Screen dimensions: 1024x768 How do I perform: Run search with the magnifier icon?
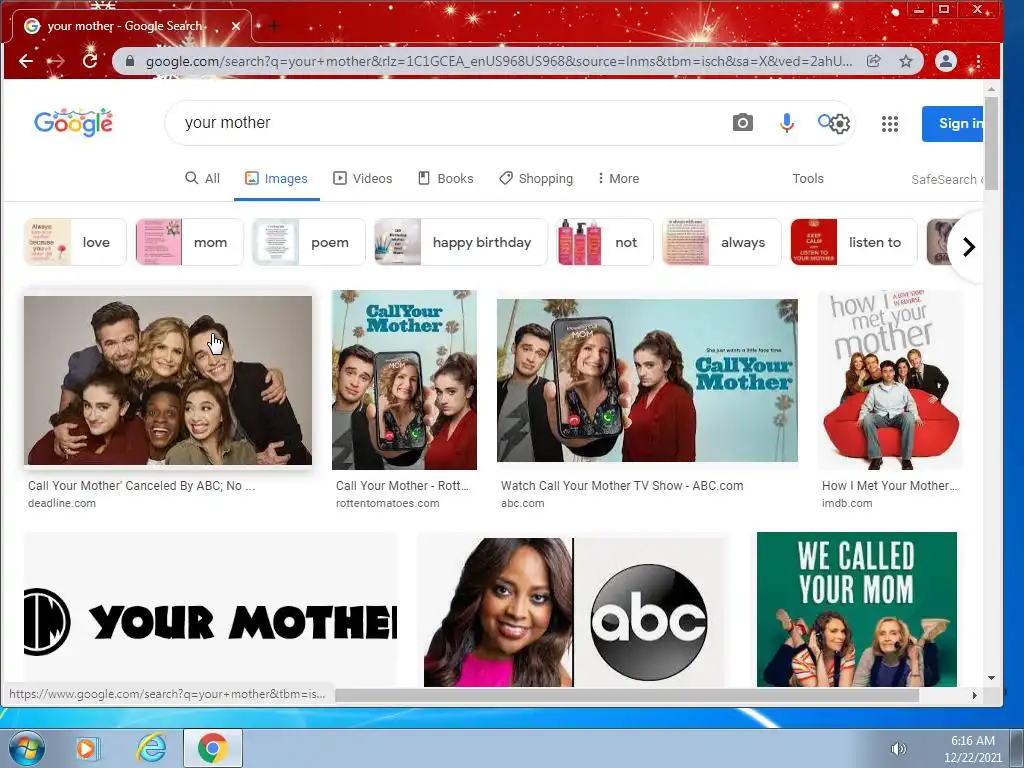pos(824,121)
